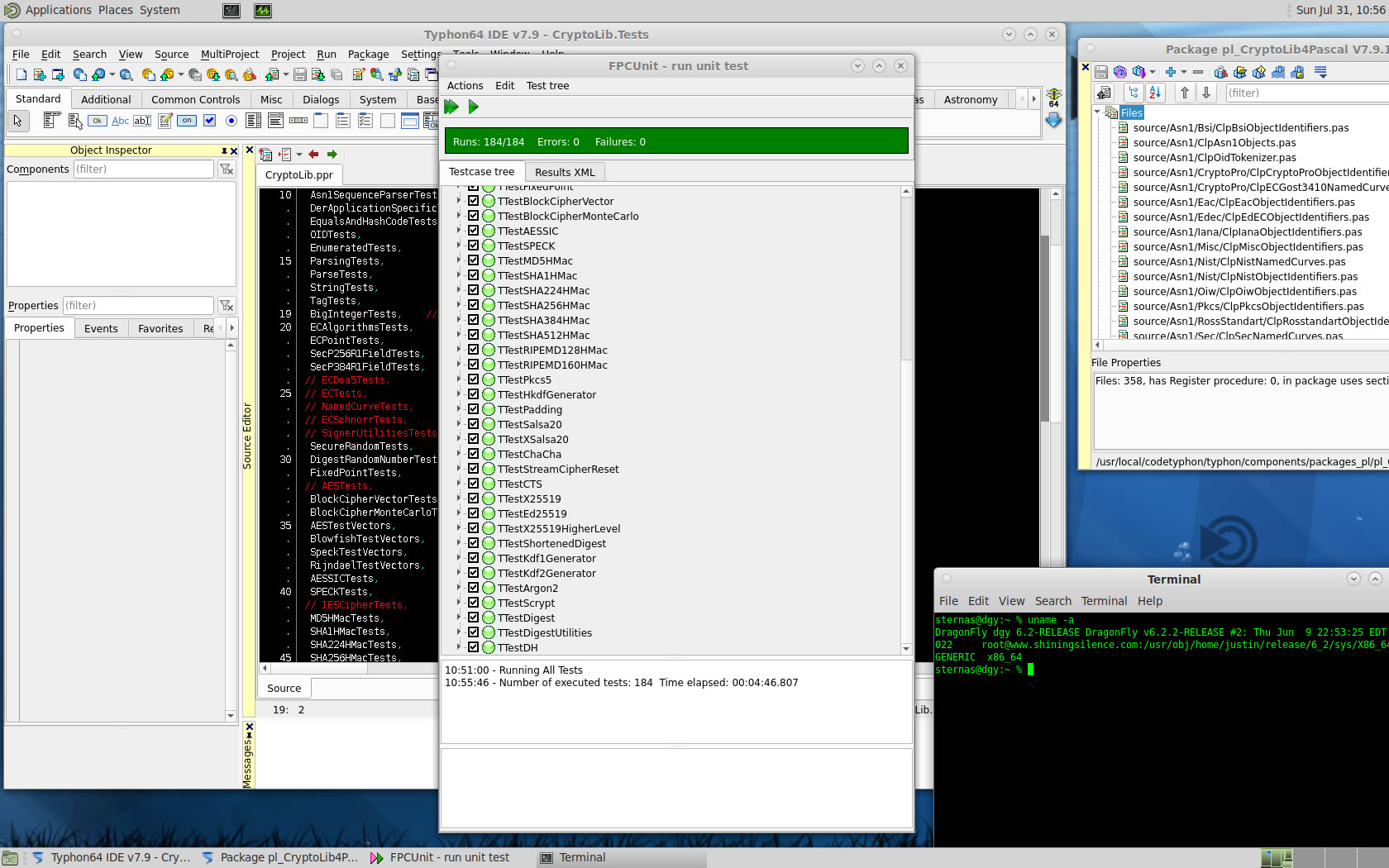Image resolution: width=1389 pixels, height=868 pixels.
Task: Expand TTestHkdfGenerator tree node
Action: [459, 394]
